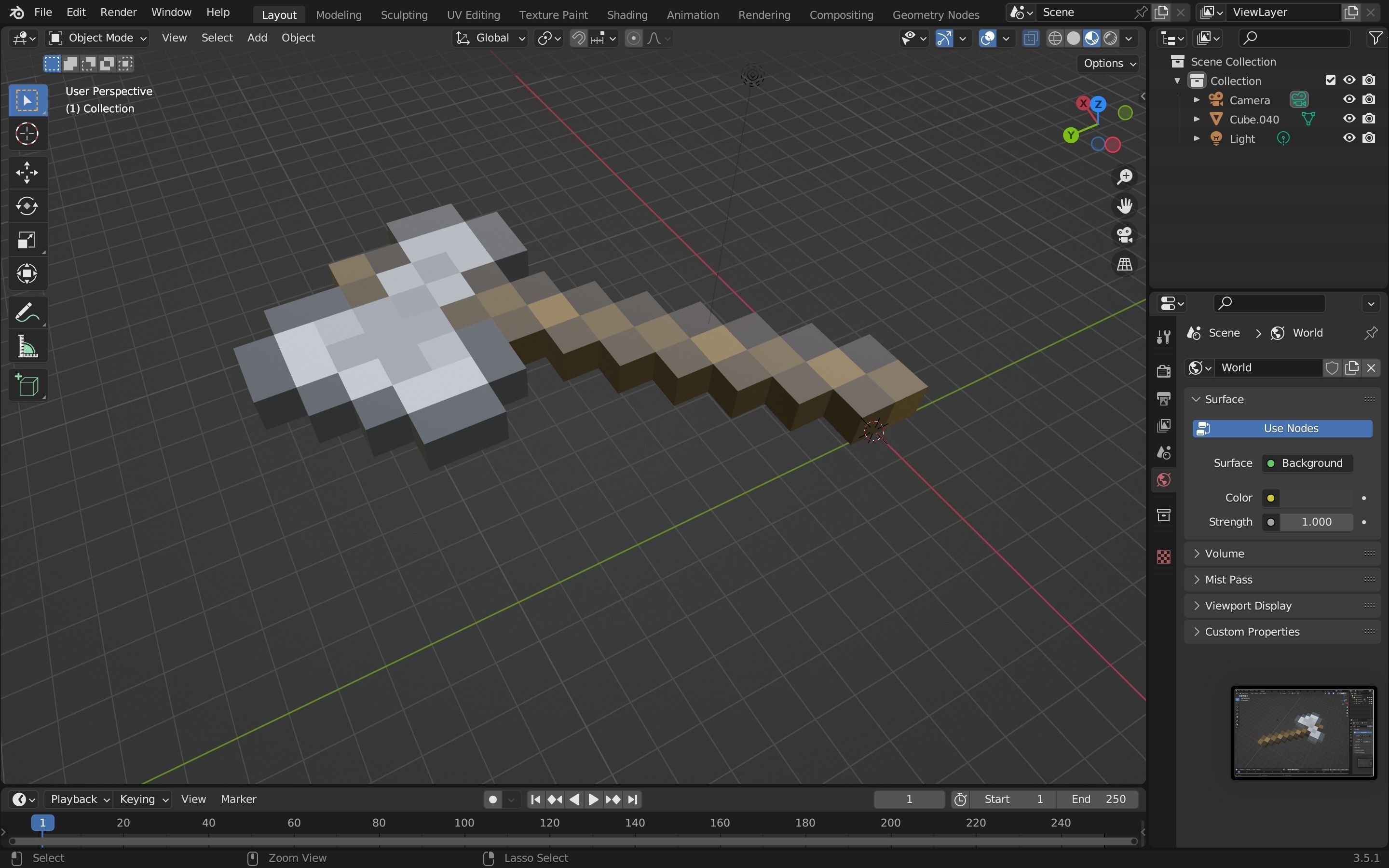The width and height of the screenshot is (1389, 868).
Task: Open the Object Mode dropdown
Action: click(x=98, y=38)
